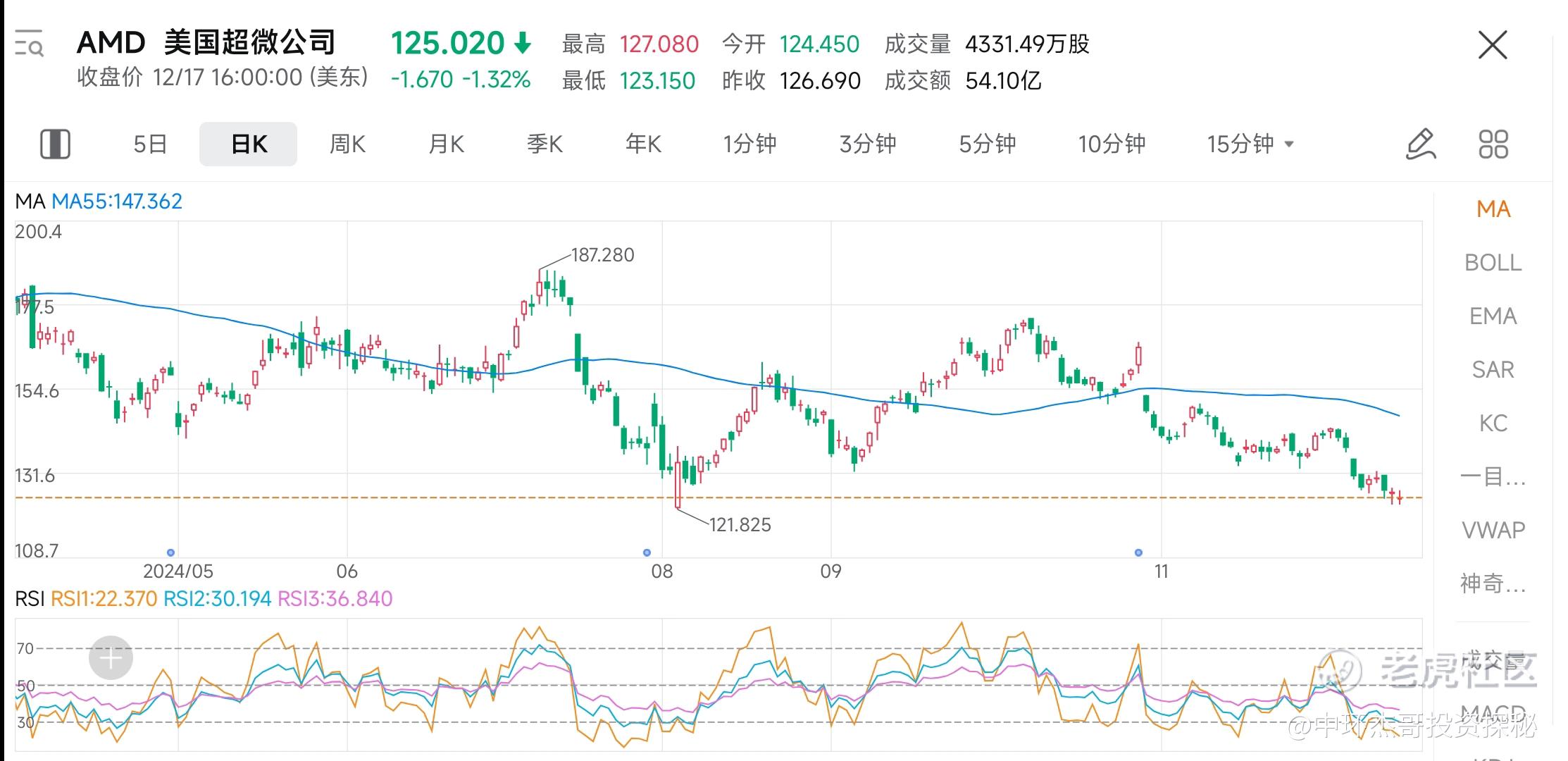Click the 187.280 high price label

tap(602, 255)
